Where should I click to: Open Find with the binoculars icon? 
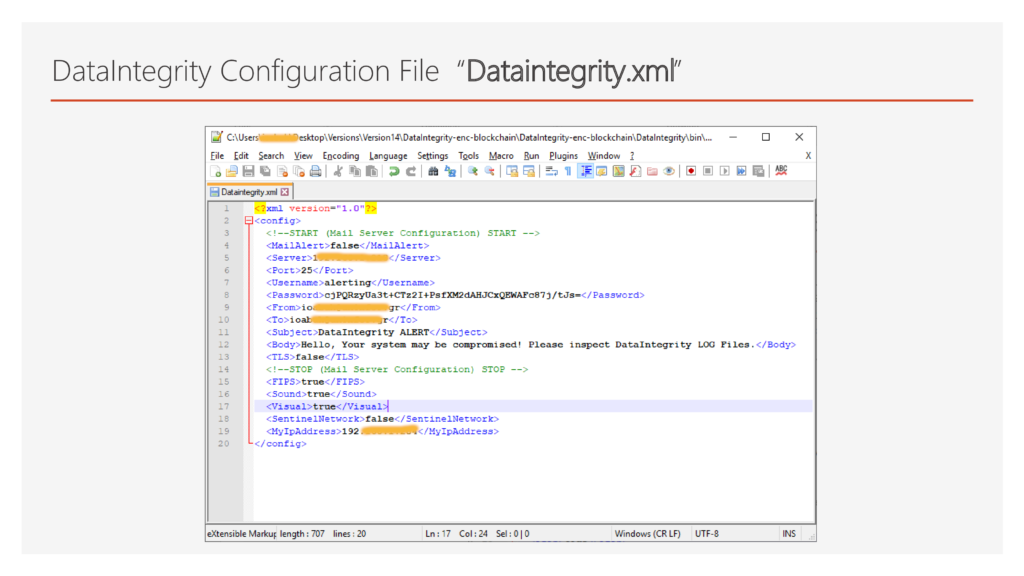[433, 172]
